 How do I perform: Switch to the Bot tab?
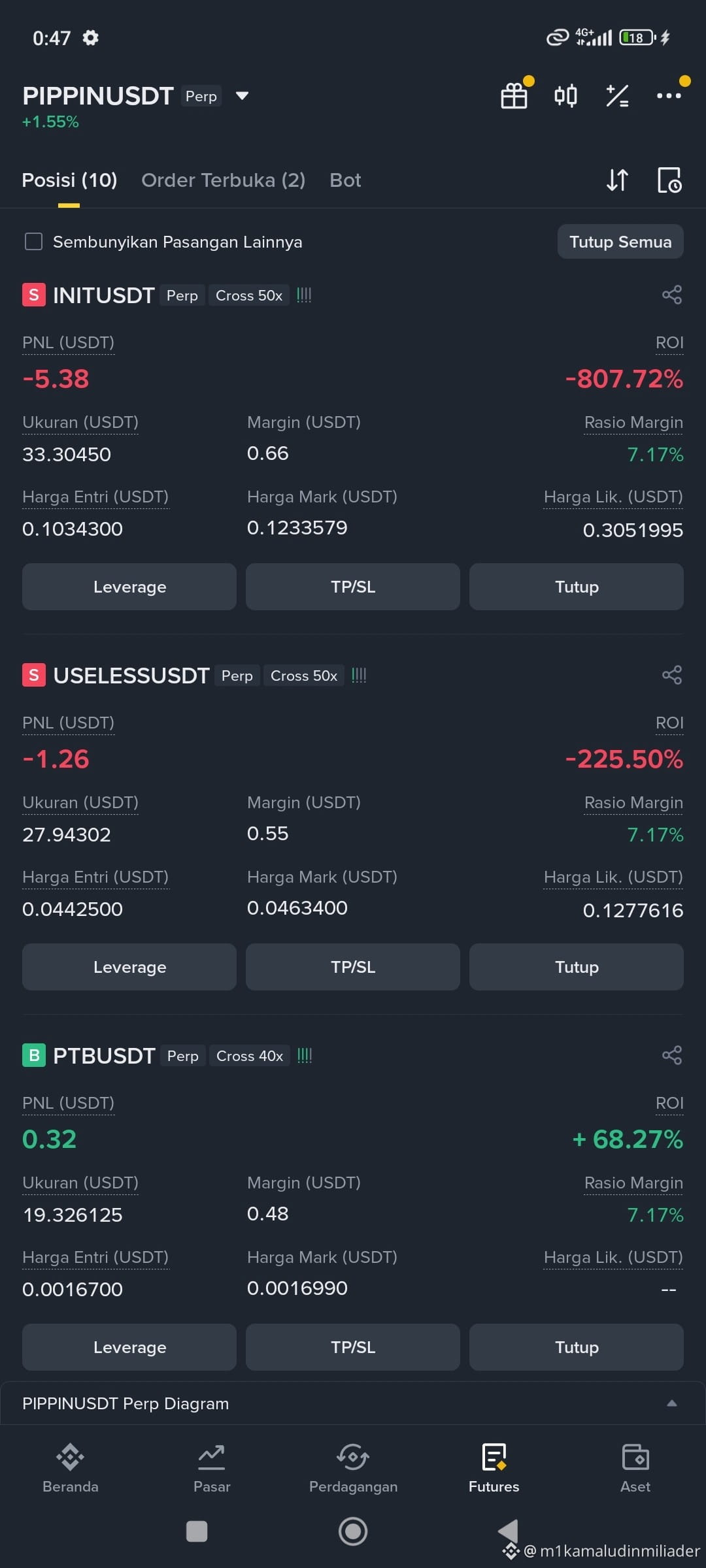[x=345, y=180]
